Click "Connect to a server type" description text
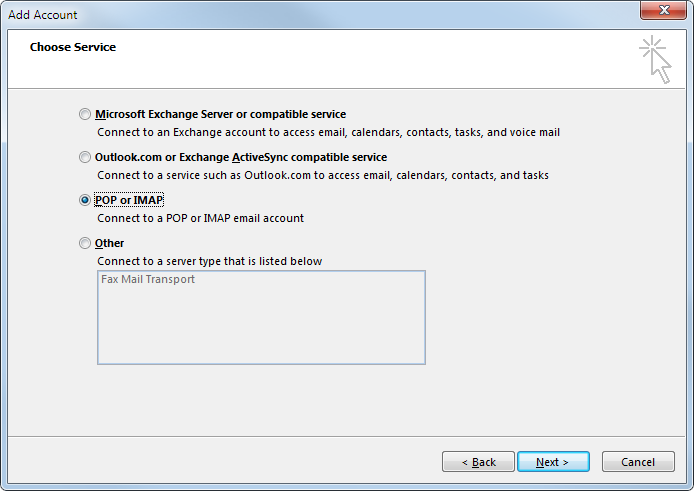The width and height of the screenshot is (694, 491). (x=209, y=261)
